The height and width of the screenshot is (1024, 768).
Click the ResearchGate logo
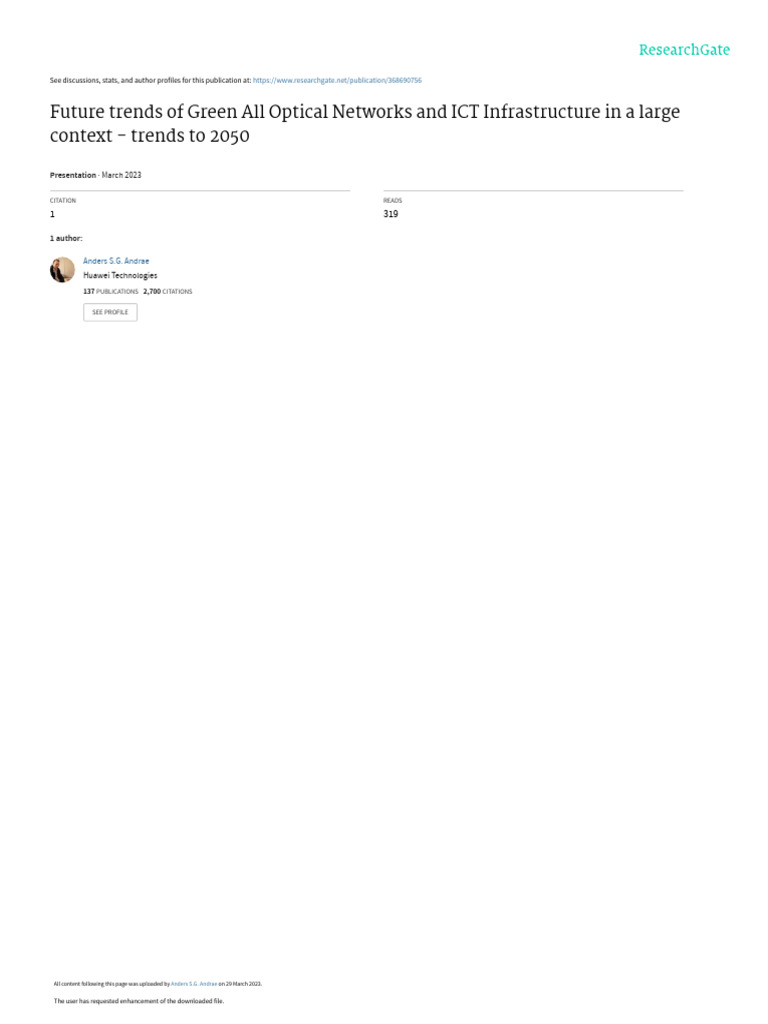pos(684,50)
